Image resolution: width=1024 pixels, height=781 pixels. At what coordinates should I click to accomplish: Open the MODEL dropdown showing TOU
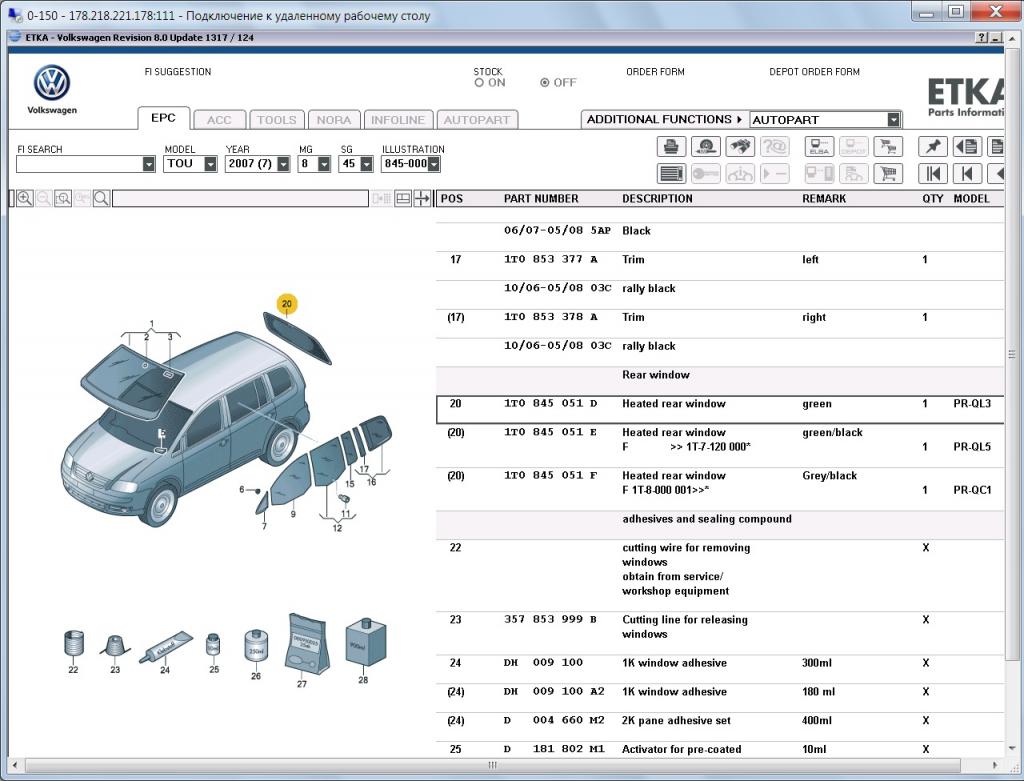click(210, 164)
